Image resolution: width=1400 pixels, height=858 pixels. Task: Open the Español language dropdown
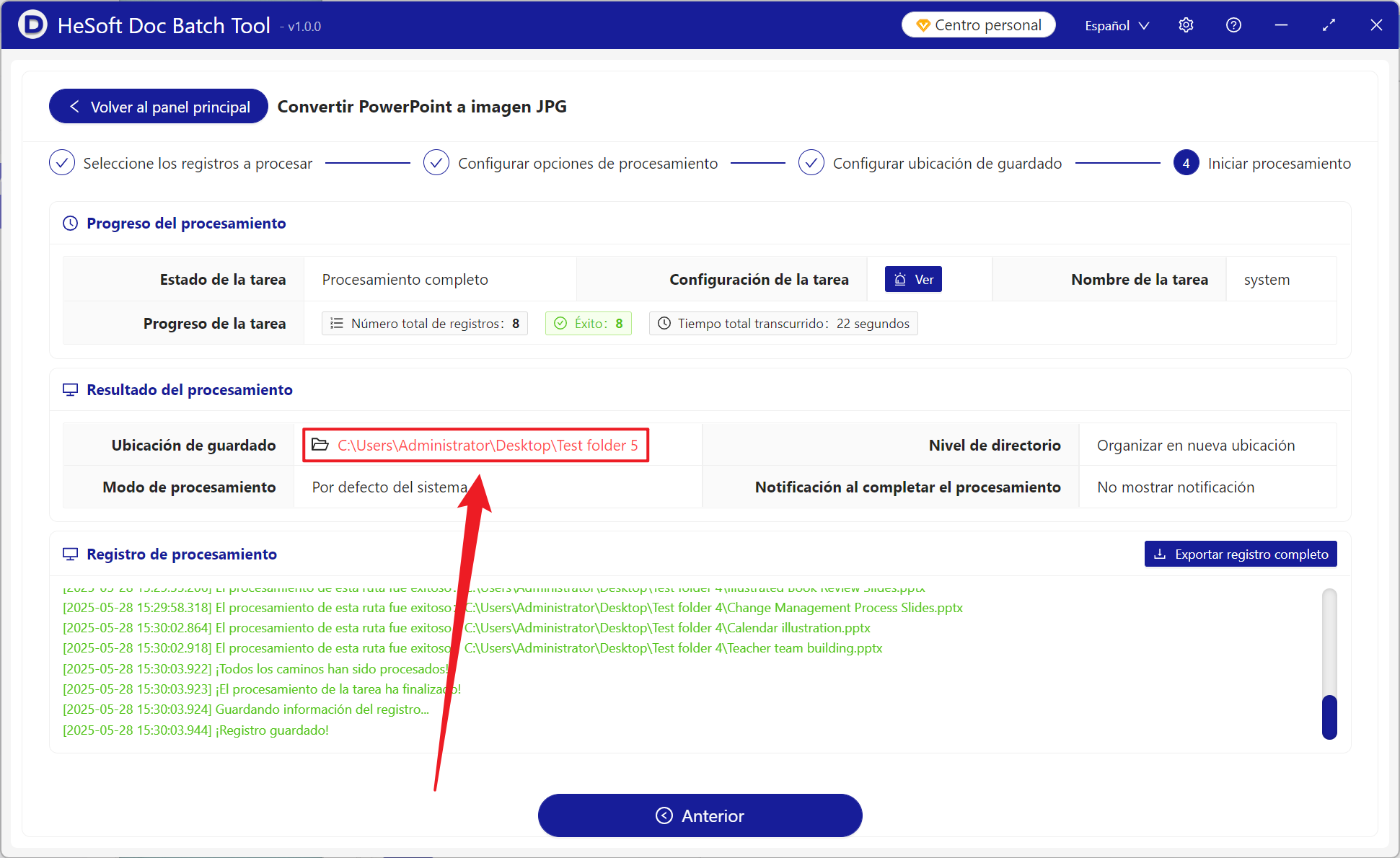(x=1117, y=26)
